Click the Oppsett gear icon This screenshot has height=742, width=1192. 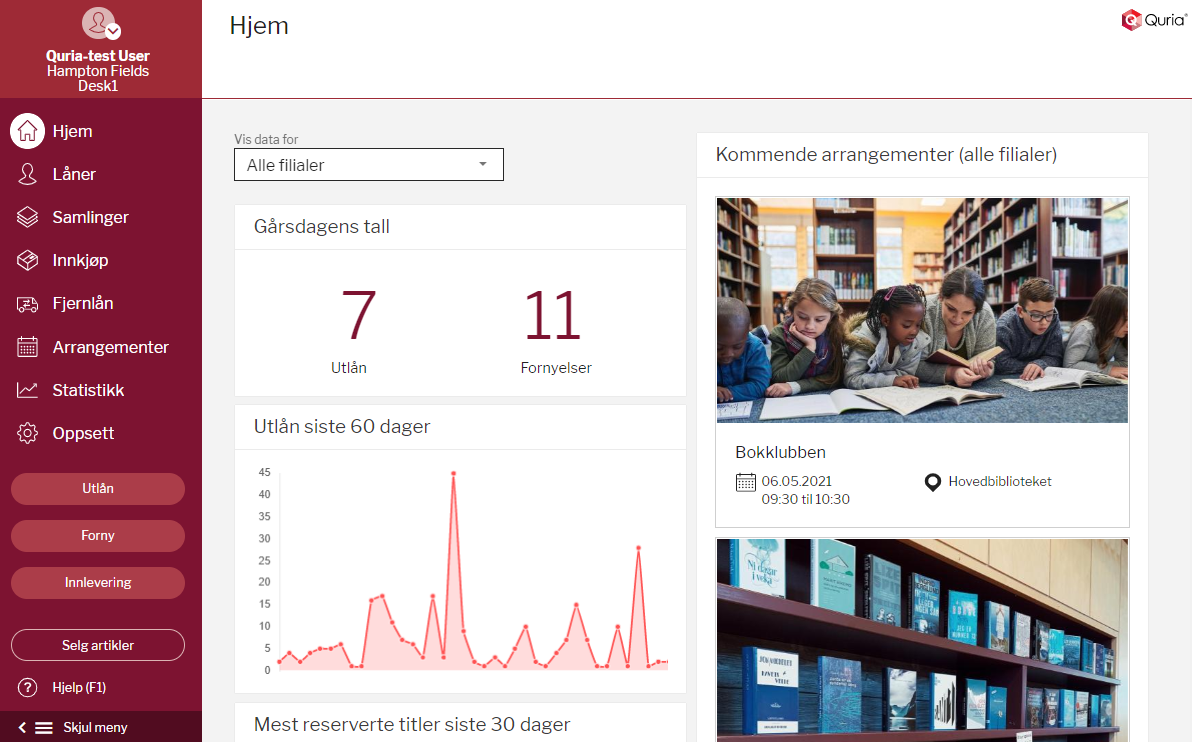tap(27, 433)
